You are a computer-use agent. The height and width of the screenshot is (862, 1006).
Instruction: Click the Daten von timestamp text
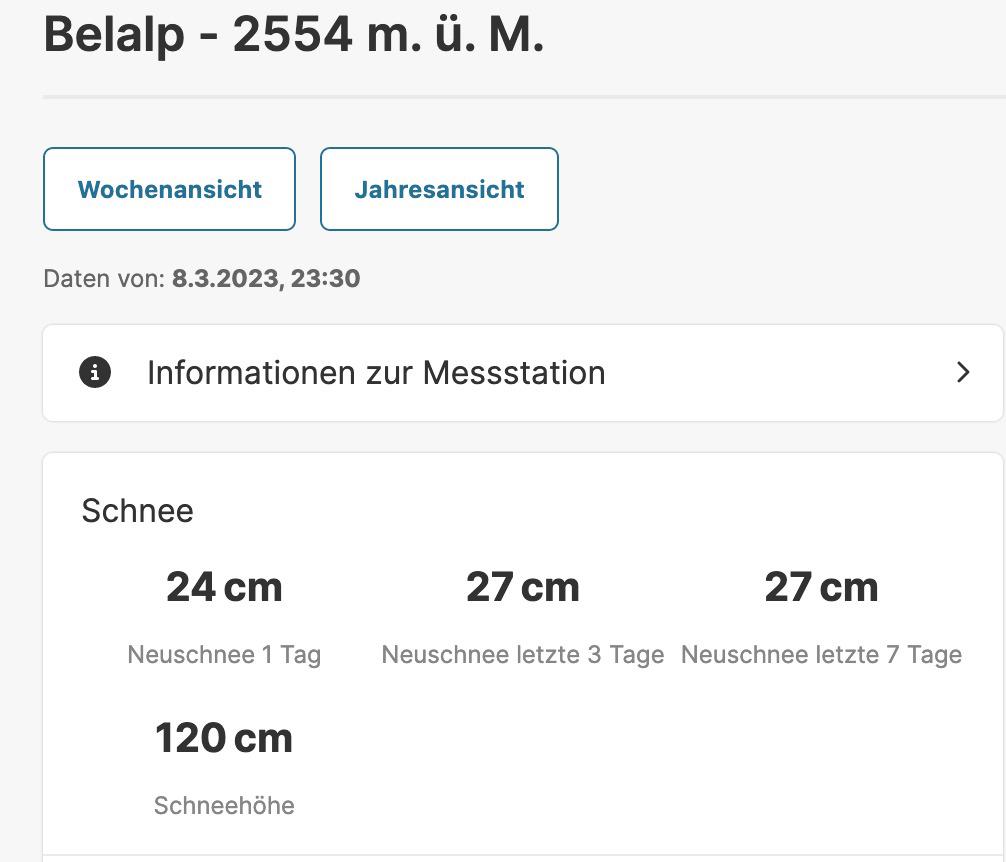click(202, 279)
